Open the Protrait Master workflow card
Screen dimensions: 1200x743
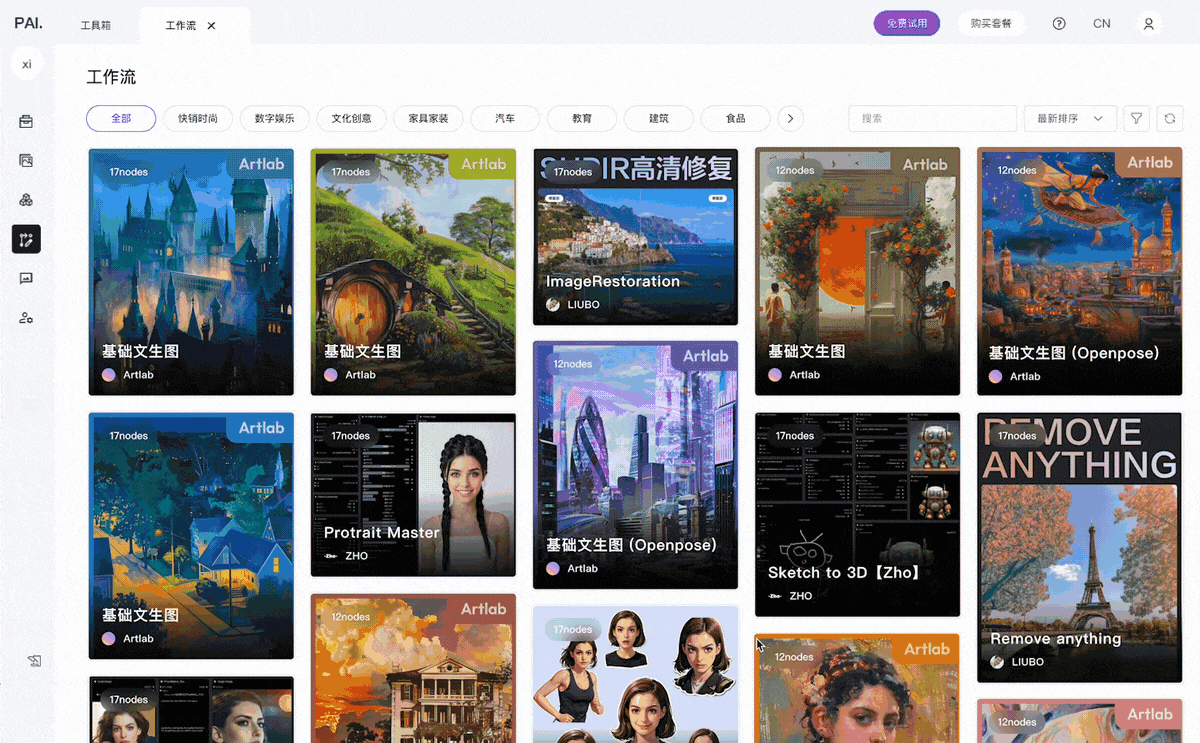[x=413, y=495]
